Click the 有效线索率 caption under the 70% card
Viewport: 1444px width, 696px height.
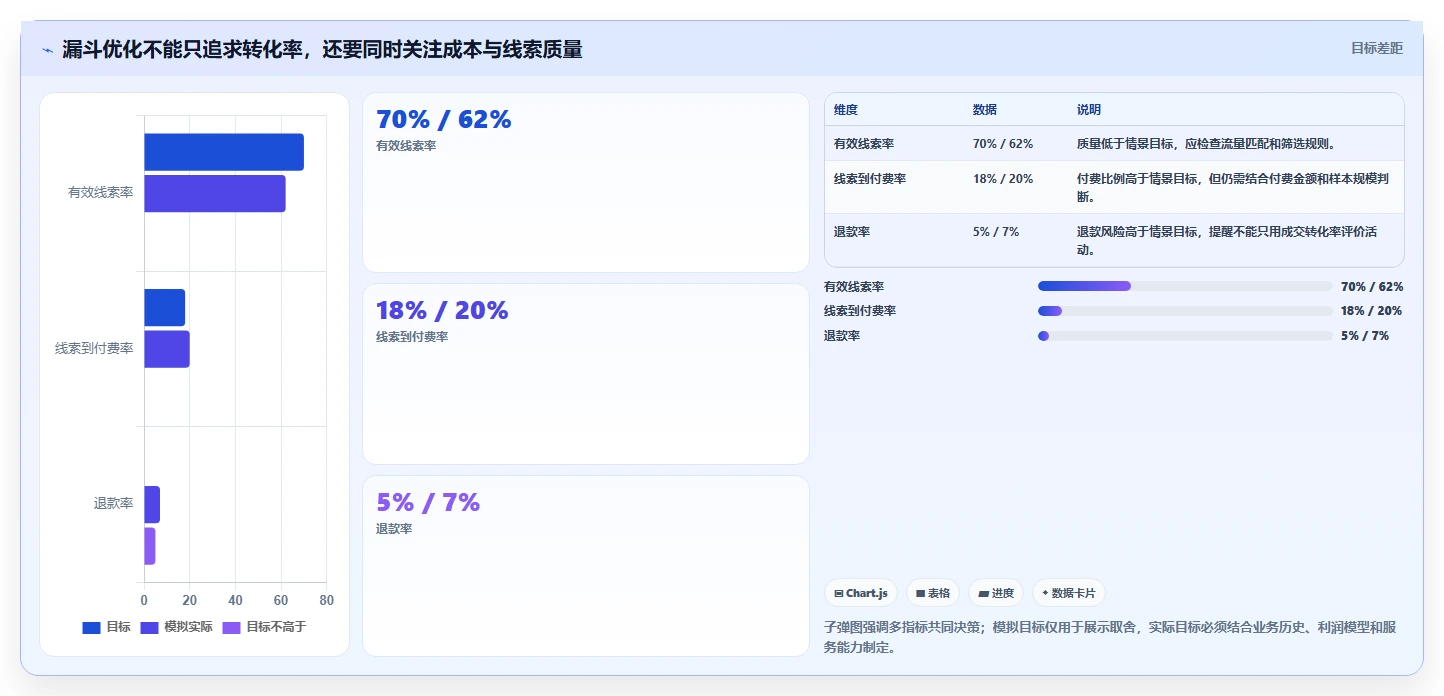click(x=406, y=146)
